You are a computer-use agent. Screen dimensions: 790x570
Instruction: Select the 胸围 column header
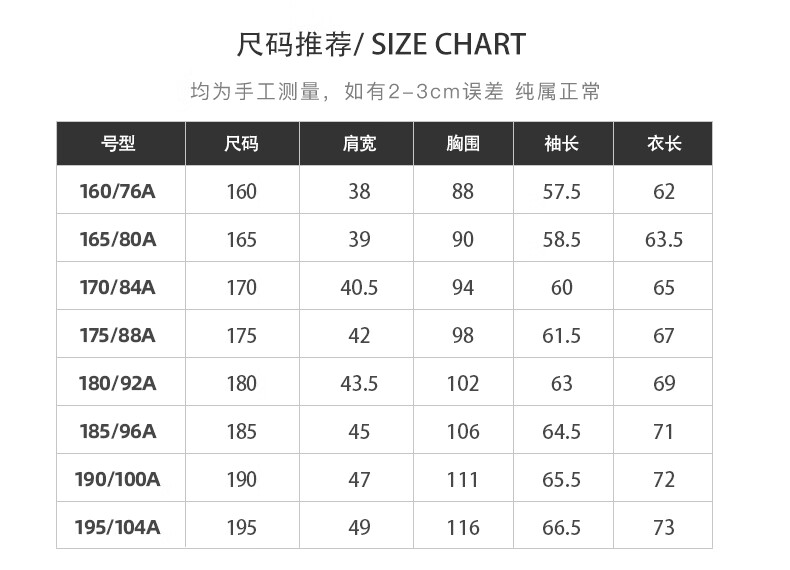click(x=464, y=144)
